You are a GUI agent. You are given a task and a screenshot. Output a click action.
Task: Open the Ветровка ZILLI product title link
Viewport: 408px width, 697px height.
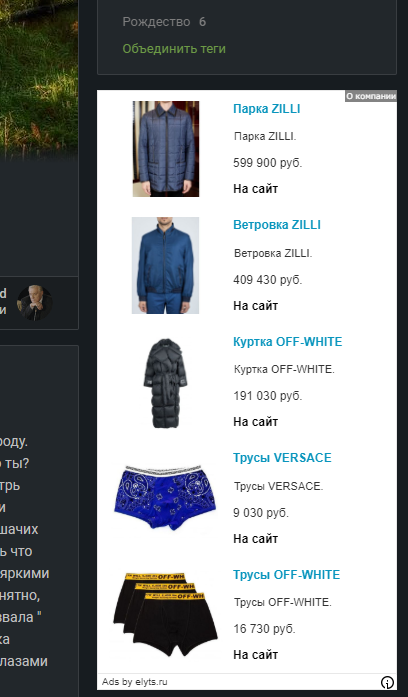[277, 225]
